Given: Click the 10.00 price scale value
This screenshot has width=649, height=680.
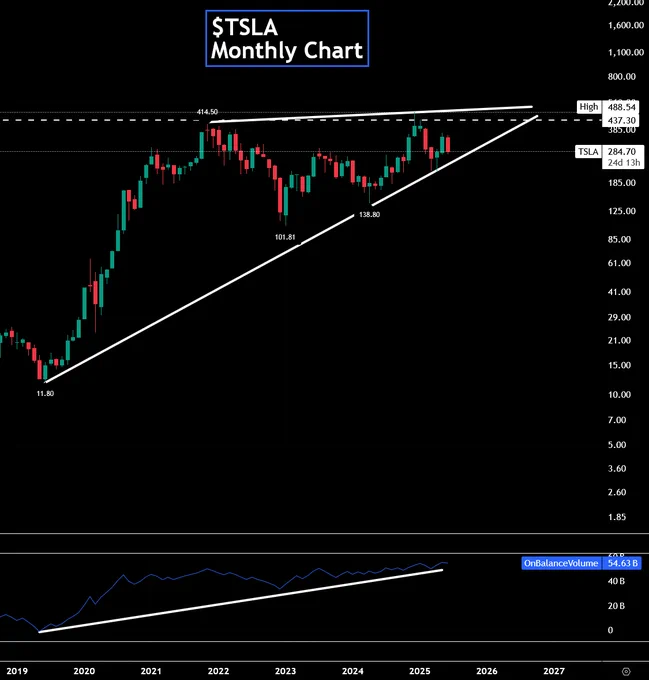Looking at the screenshot, I should (x=619, y=395).
